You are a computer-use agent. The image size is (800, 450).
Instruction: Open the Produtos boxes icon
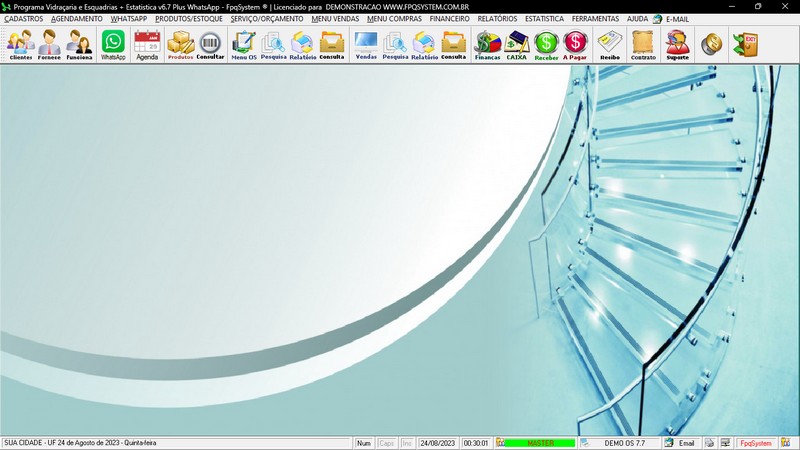pyautogui.click(x=181, y=45)
